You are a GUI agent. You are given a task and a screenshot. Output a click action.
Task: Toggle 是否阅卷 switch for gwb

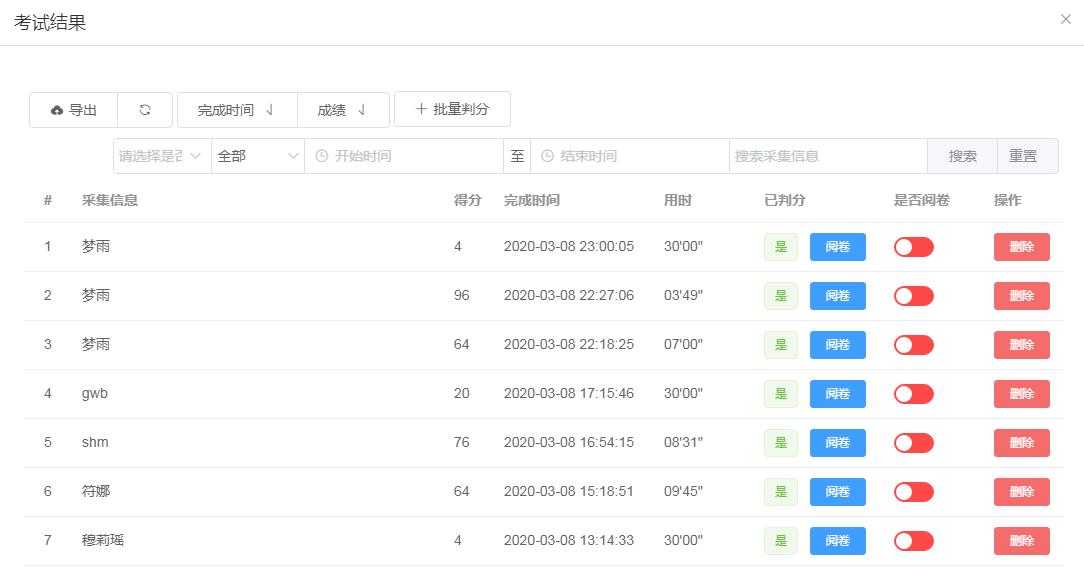pos(913,394)
